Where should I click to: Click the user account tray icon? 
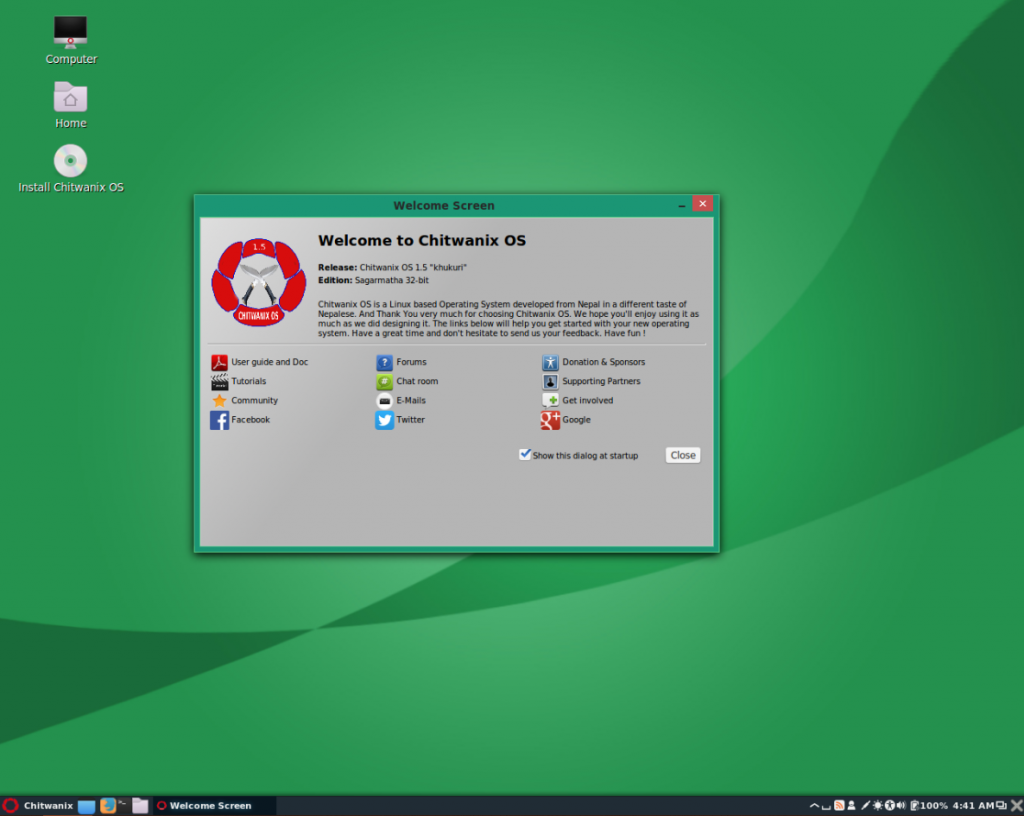[852, 806]
